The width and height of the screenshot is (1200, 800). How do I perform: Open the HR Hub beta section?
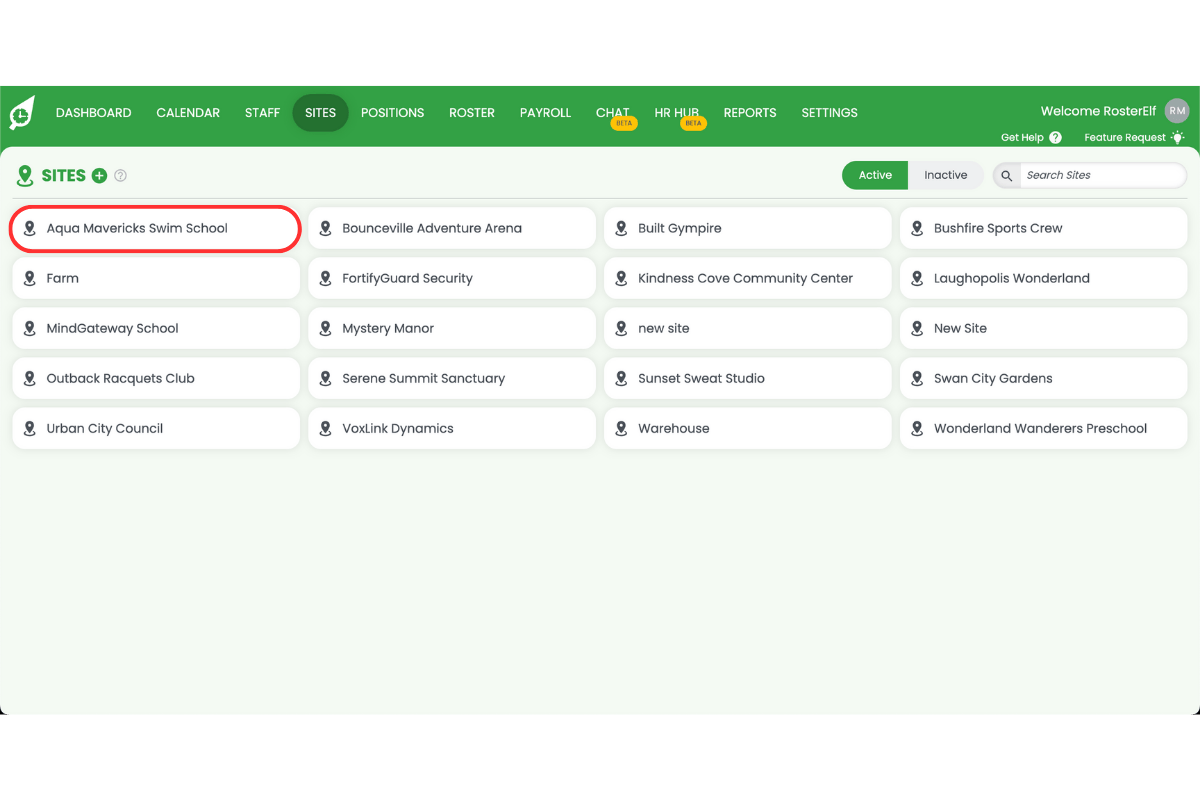tap(677, 113)
